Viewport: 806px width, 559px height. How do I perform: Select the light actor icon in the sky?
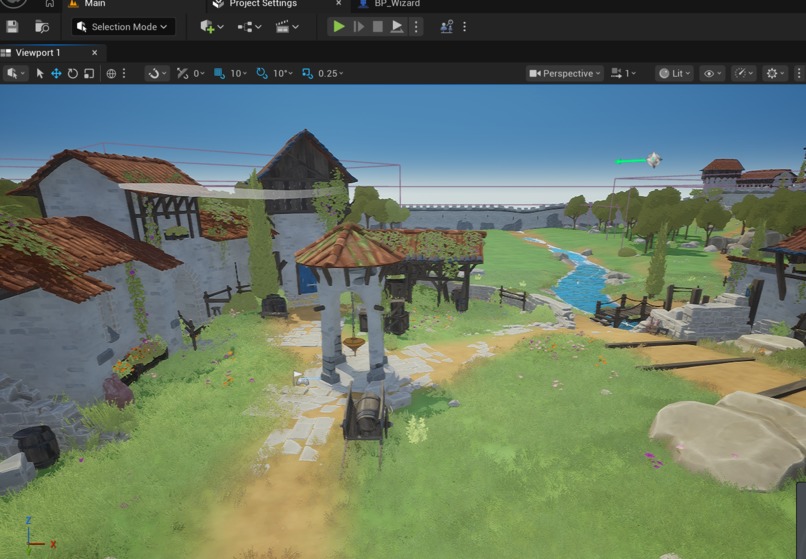[x=654, y=160]
